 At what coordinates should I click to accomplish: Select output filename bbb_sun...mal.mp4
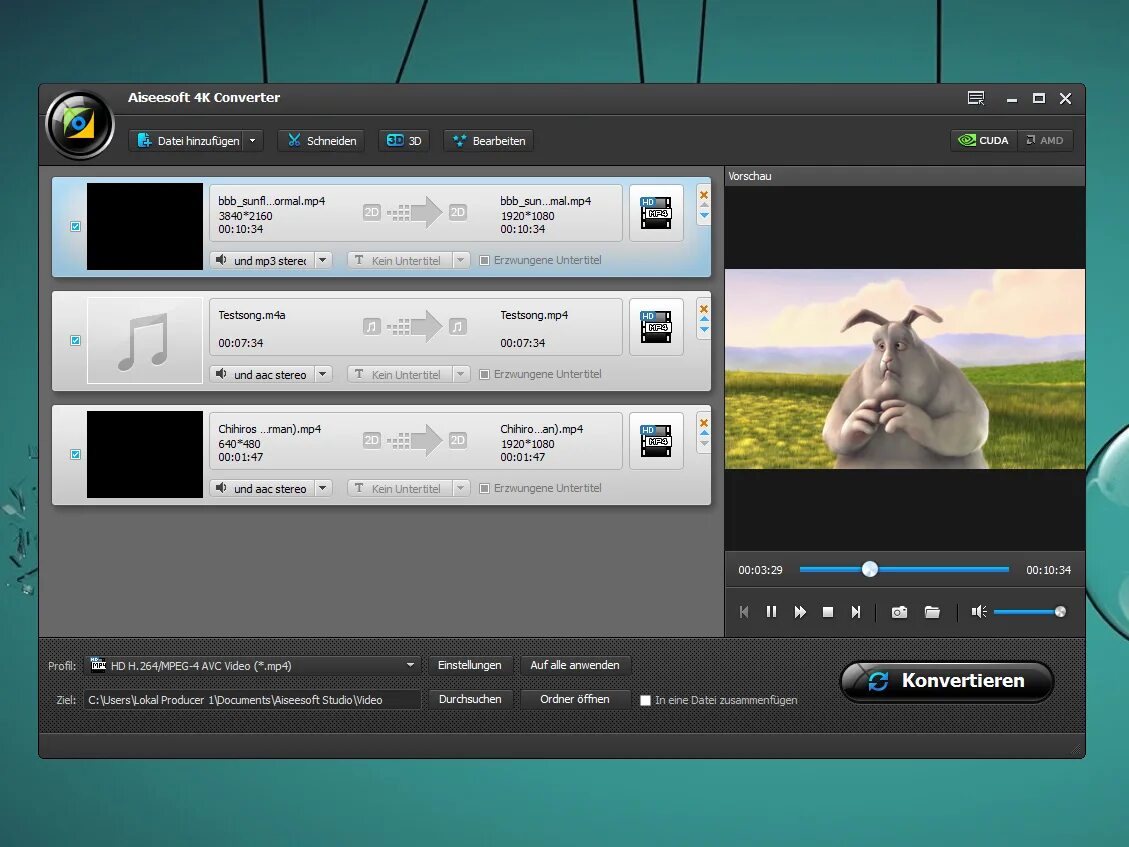(x=545, y=201)
